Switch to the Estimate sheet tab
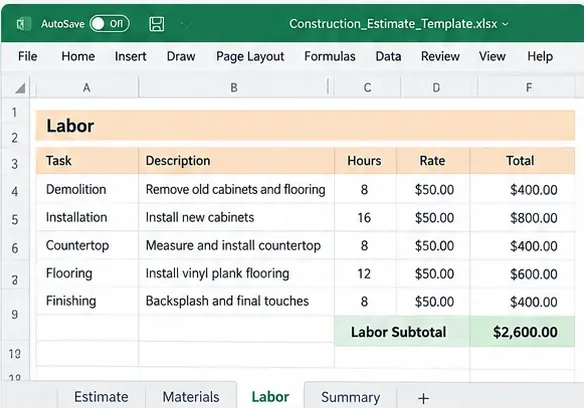 coord(101,397)
